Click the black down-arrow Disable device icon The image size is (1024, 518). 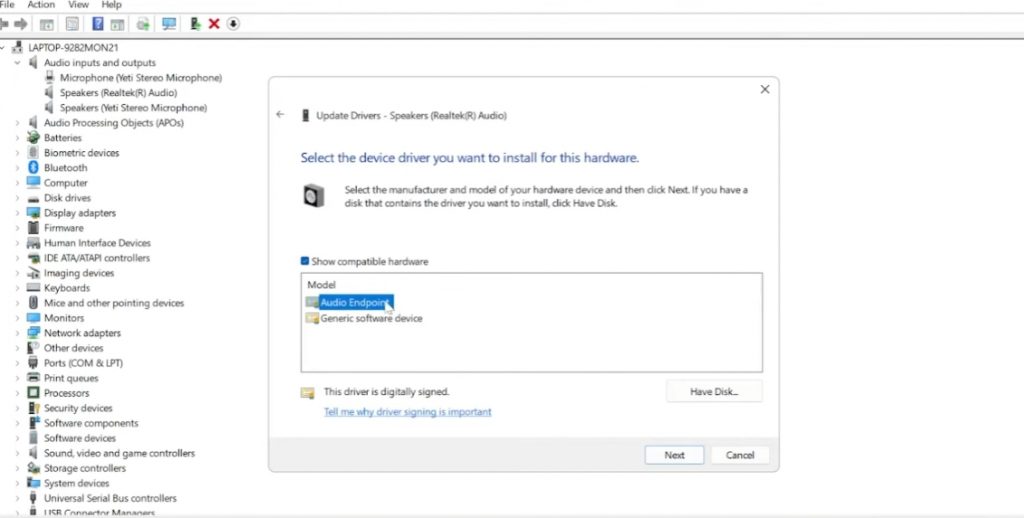click(x=233, y=24)
